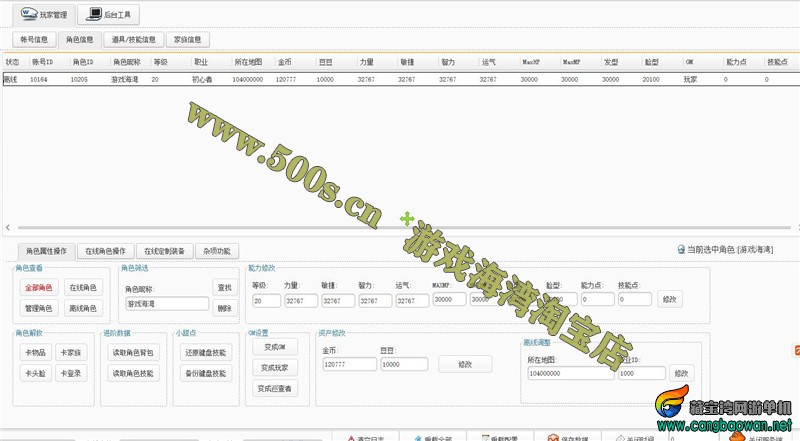Click the 所在地图 column header
The width and height of the screenshot is (800, 441).
tap(248, 62)
